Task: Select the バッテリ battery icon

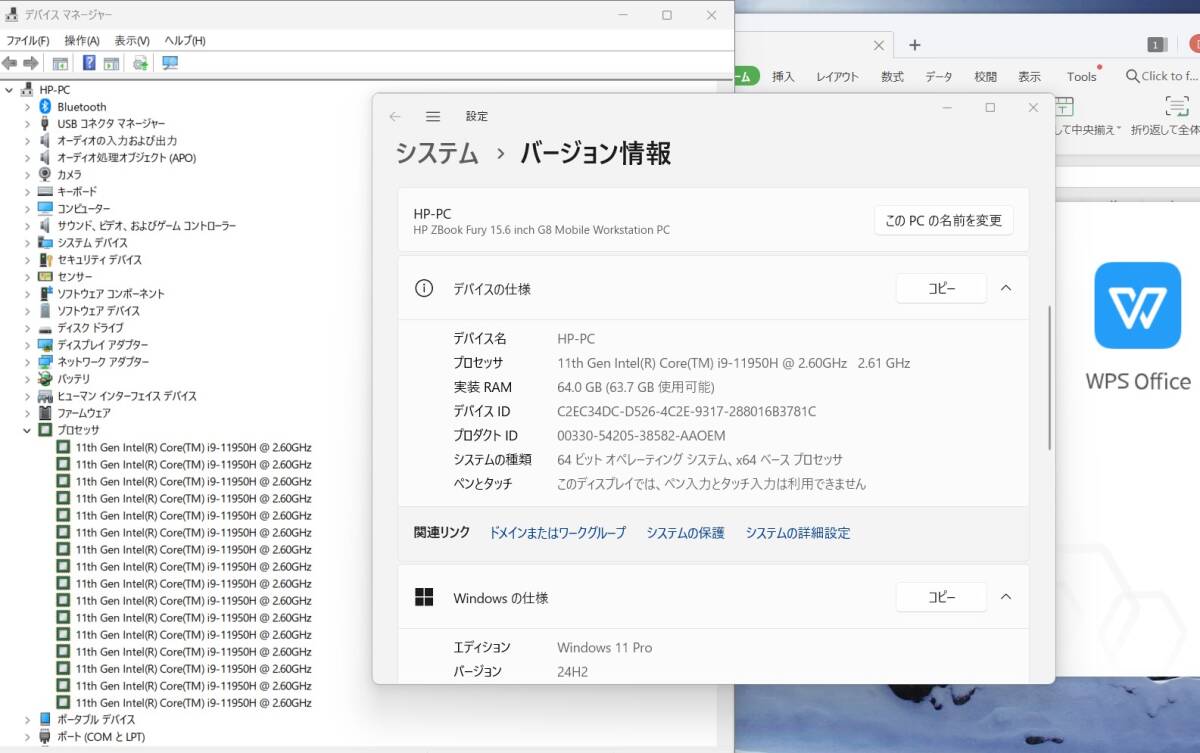Action: (x=45, y=378)
